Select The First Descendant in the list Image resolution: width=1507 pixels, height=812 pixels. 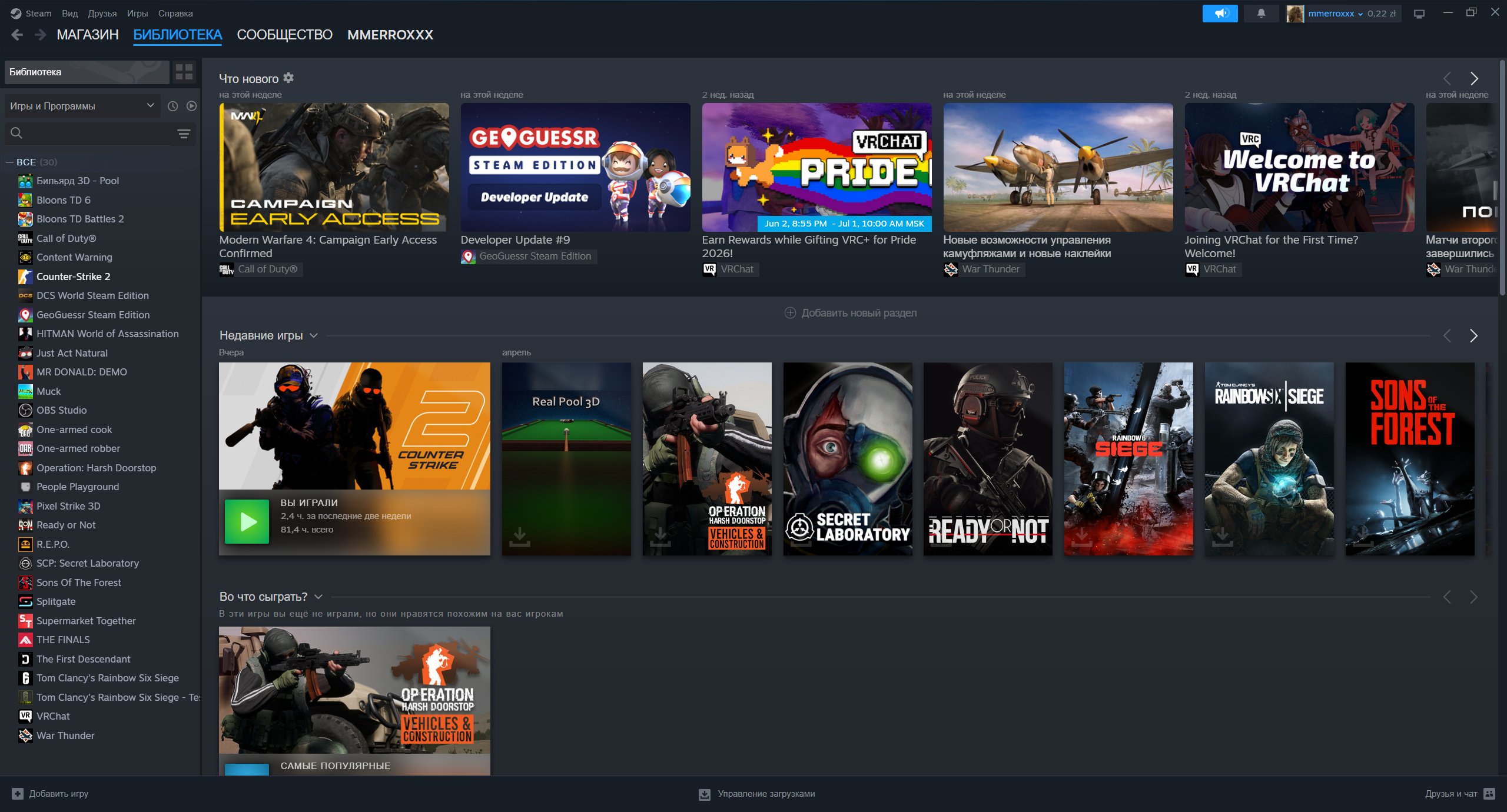pos(84,659)
